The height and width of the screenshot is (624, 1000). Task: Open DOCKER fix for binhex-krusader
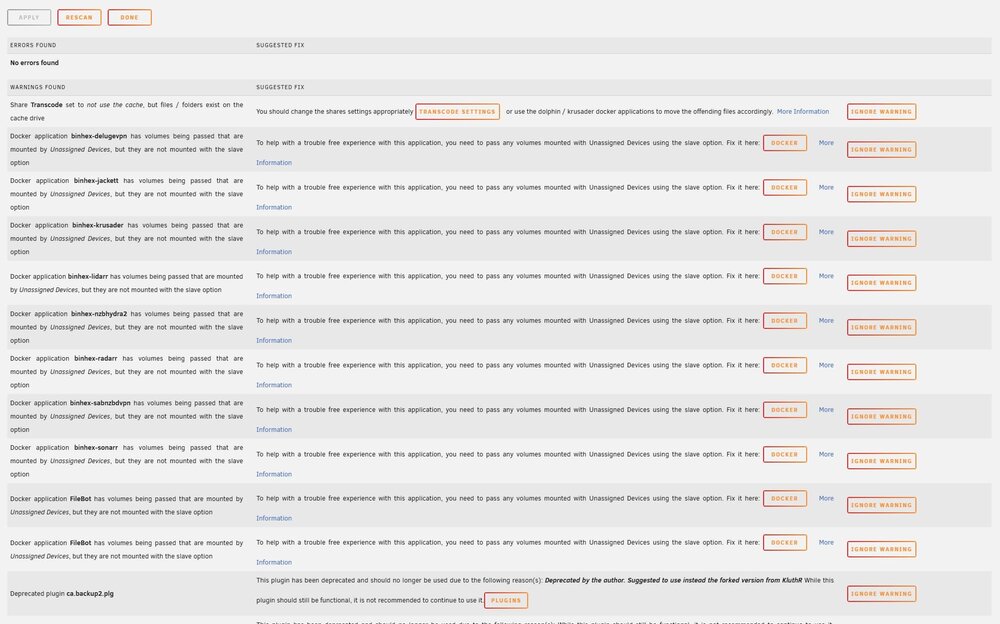pyautogui.click(x=784, y=232)
